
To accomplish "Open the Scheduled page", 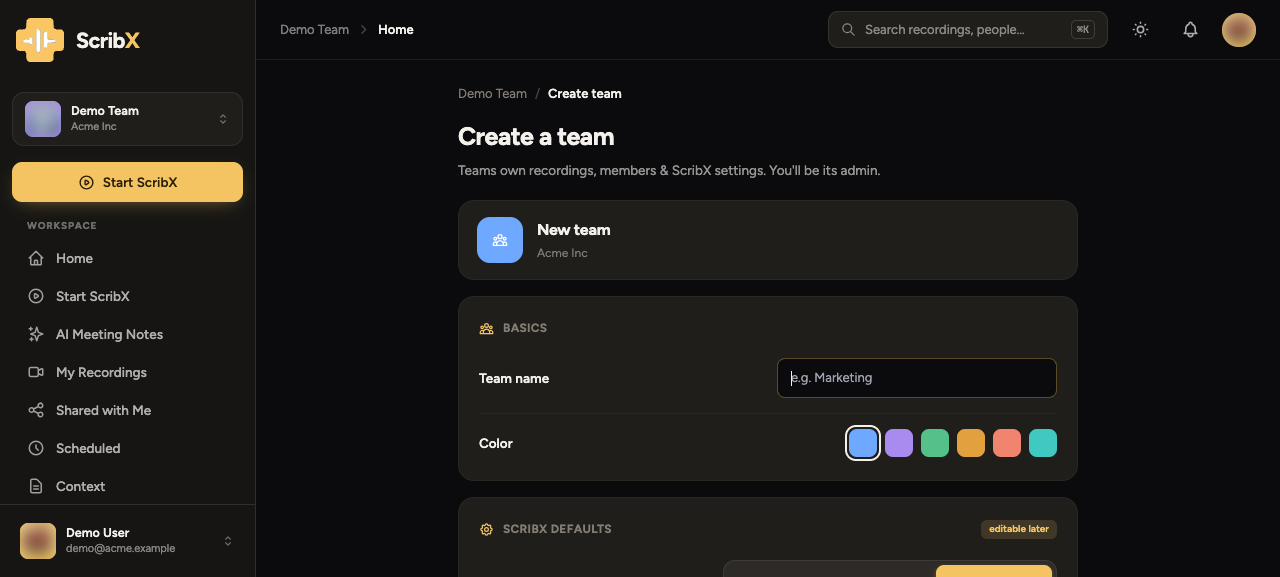I will 128,448.
